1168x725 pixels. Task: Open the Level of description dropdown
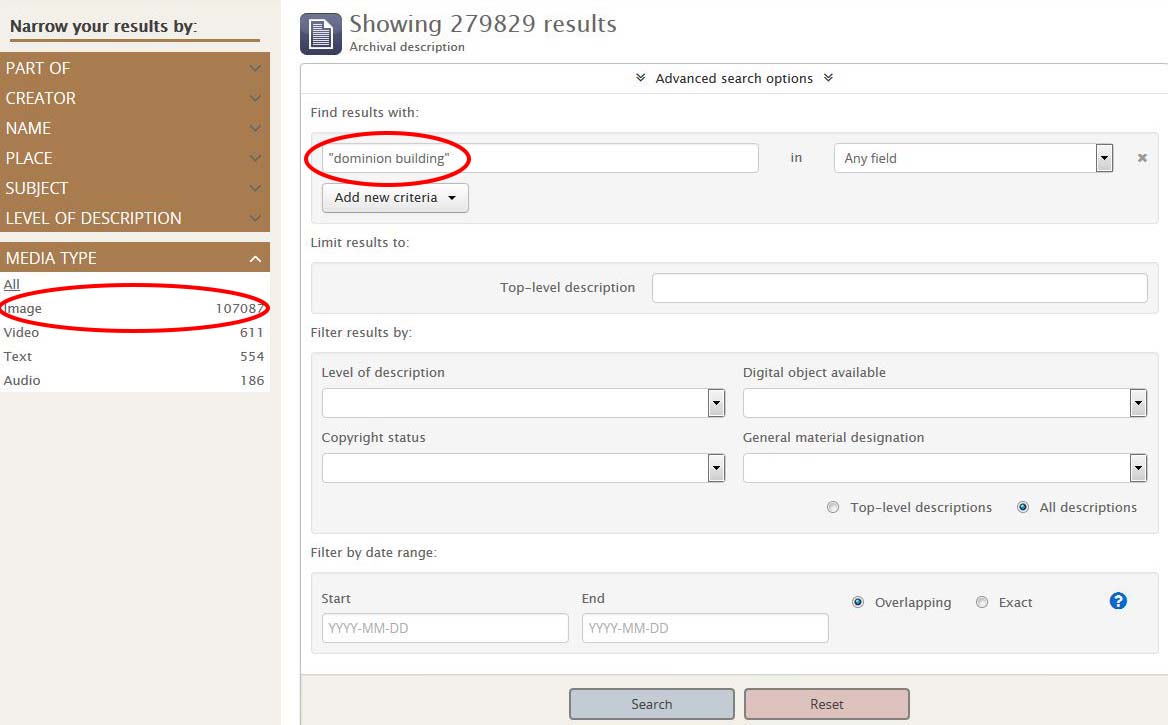523,403
